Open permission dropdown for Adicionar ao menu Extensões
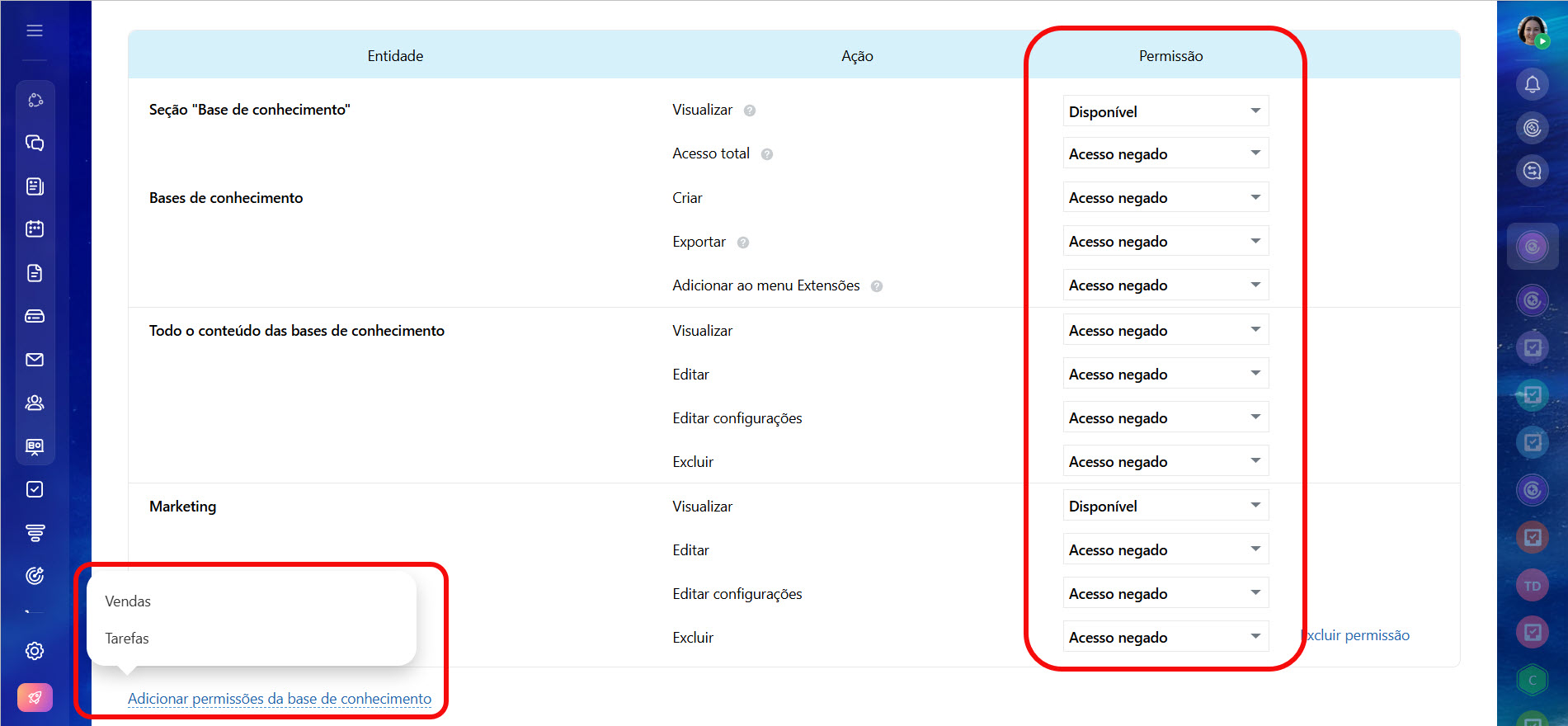The width and height of the screenshot is (1568, 726). (x=1165, y=285)
